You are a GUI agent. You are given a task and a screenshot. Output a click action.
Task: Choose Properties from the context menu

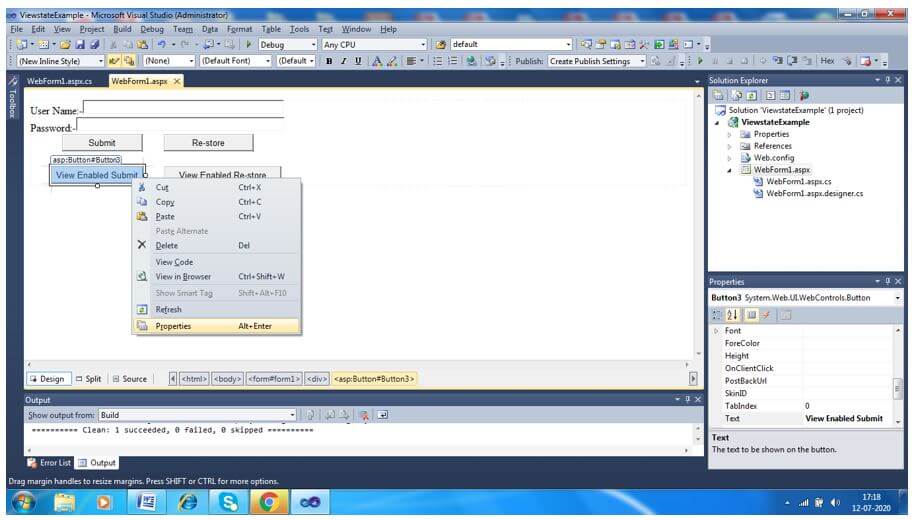(216, 326)
